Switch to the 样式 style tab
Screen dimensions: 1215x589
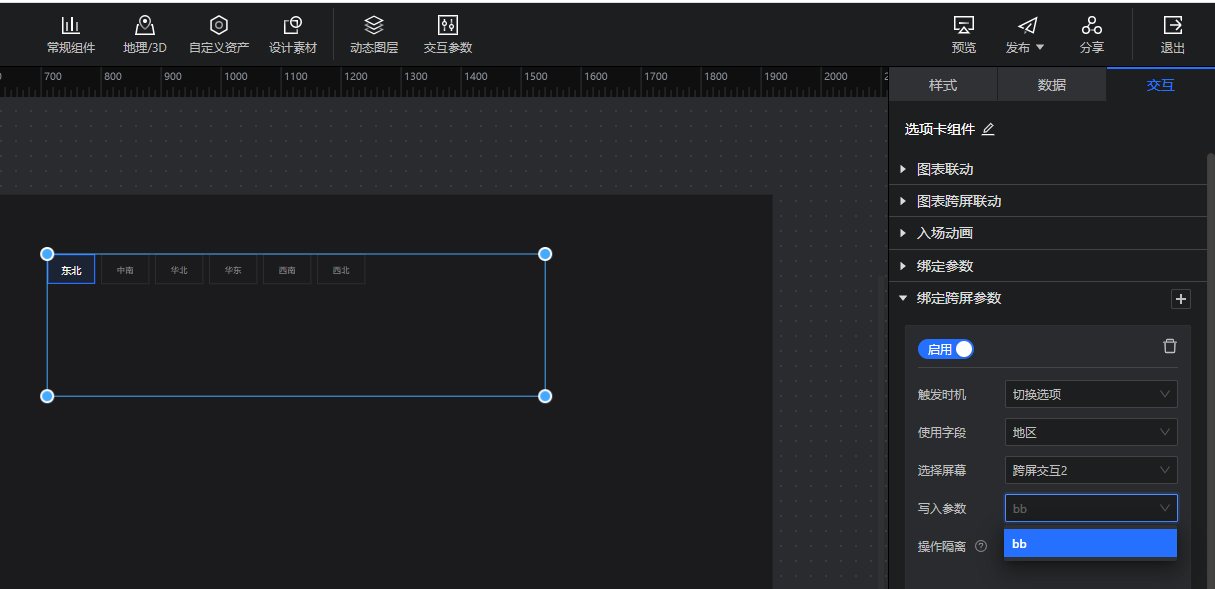(x=943, y=85)
